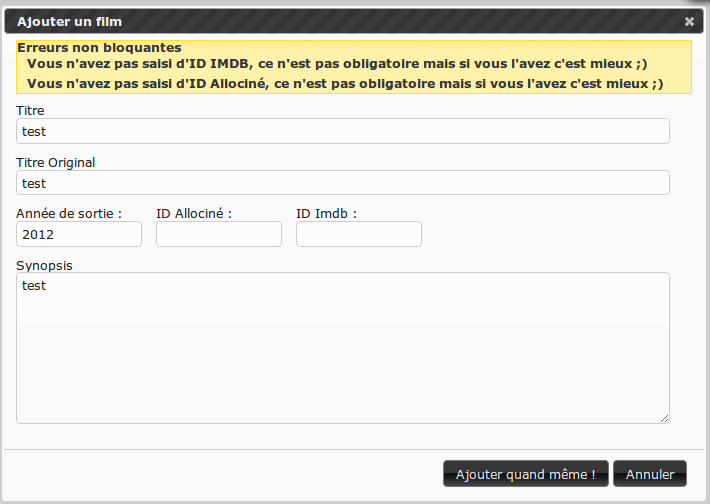Grab the Synopsis textarea resize handle
The image size is (710, 504).
pos(664,417)
